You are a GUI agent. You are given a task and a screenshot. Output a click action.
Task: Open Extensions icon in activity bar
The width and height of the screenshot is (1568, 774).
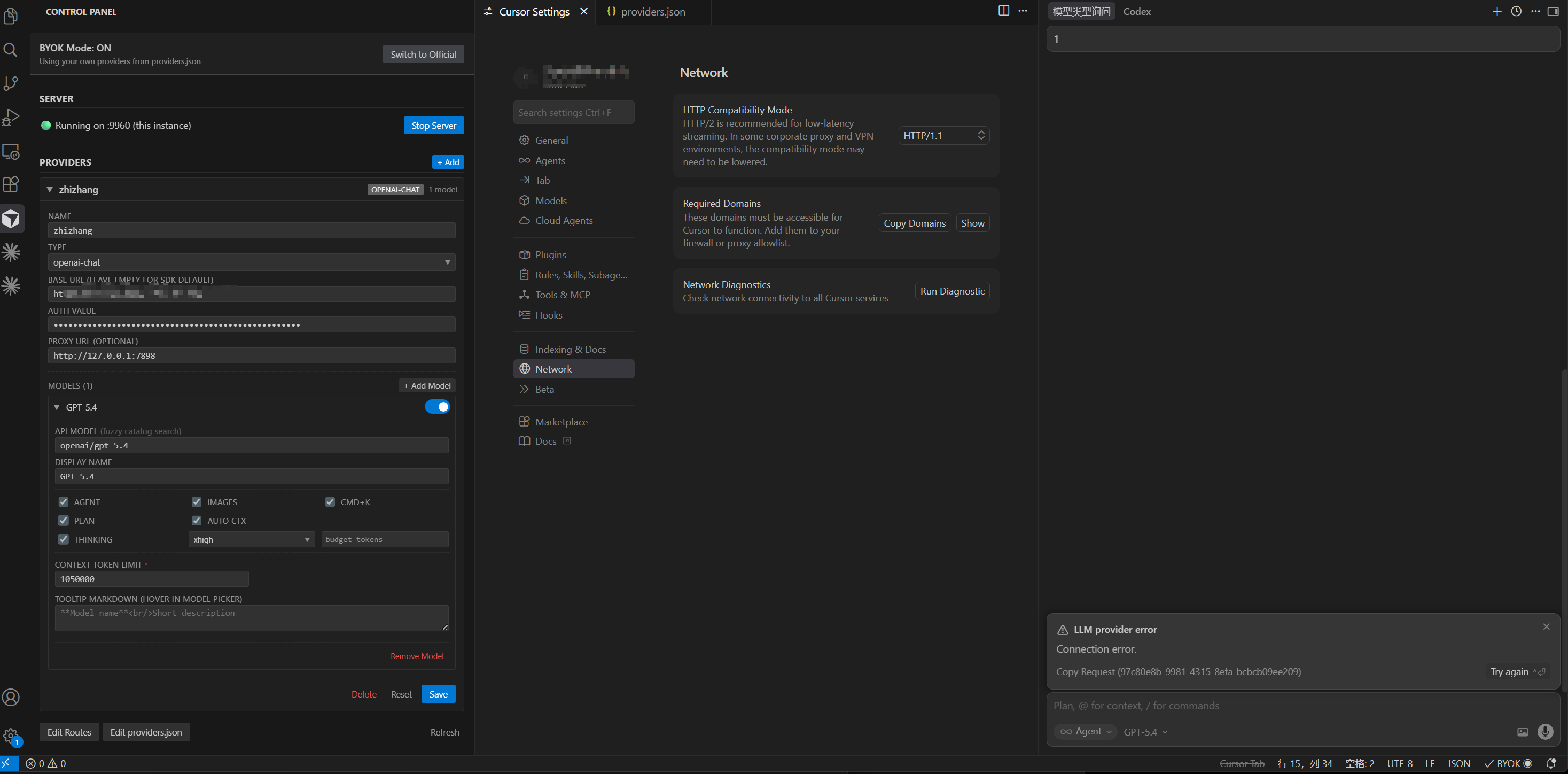point(11,184)
